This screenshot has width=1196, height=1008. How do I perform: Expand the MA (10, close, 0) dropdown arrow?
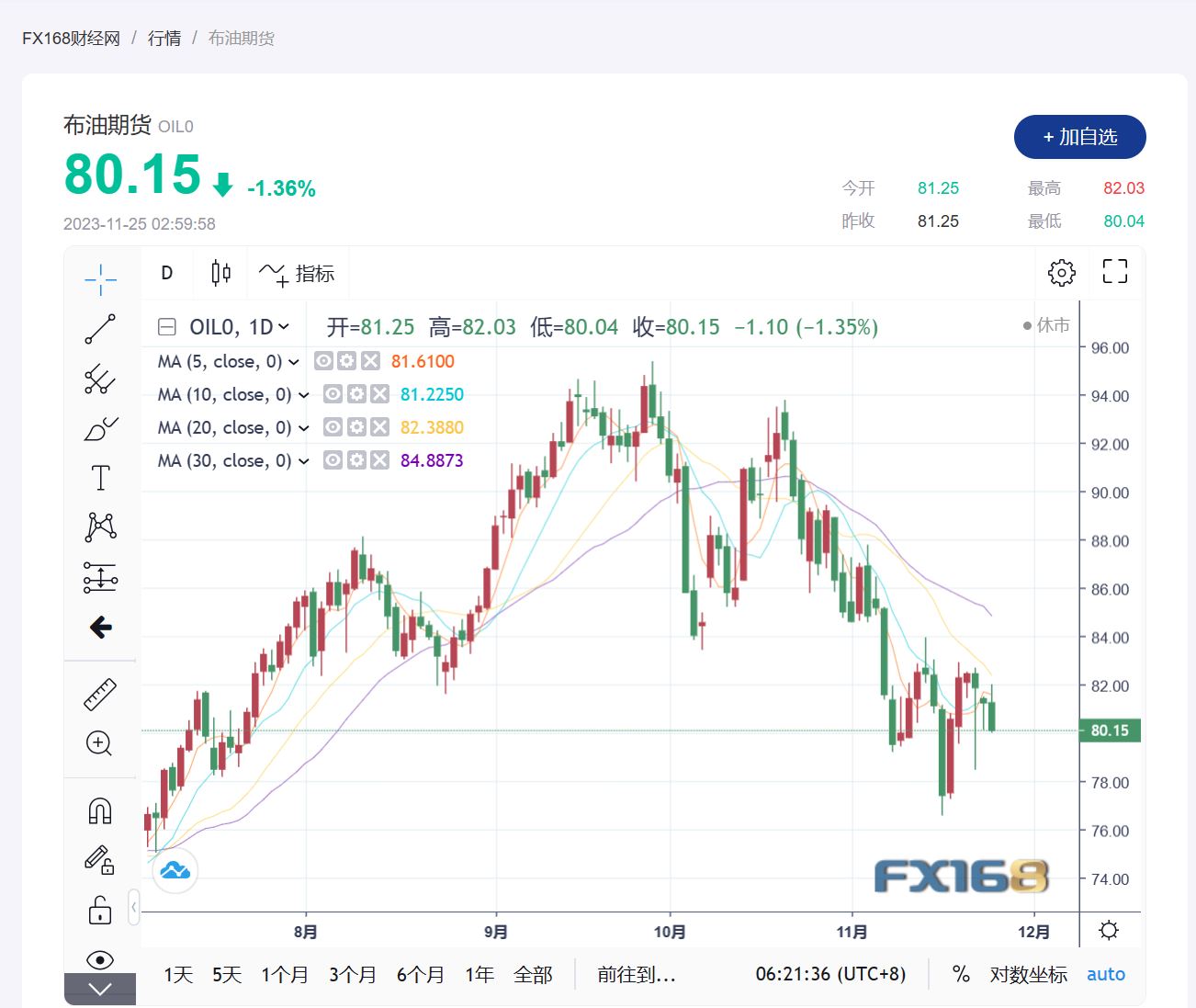(304, 395)
